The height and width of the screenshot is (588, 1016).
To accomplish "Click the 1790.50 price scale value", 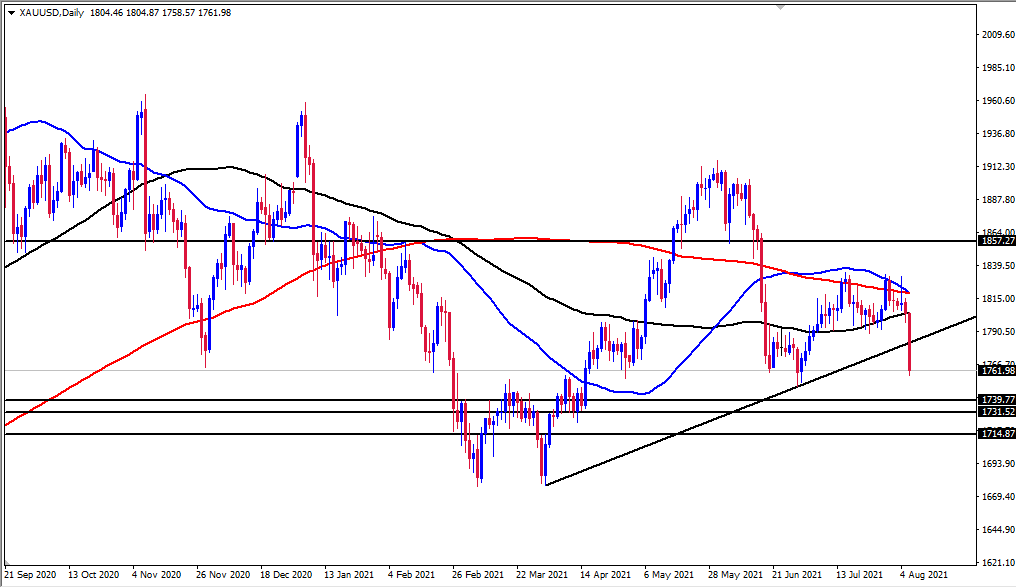I will (999, 331).
